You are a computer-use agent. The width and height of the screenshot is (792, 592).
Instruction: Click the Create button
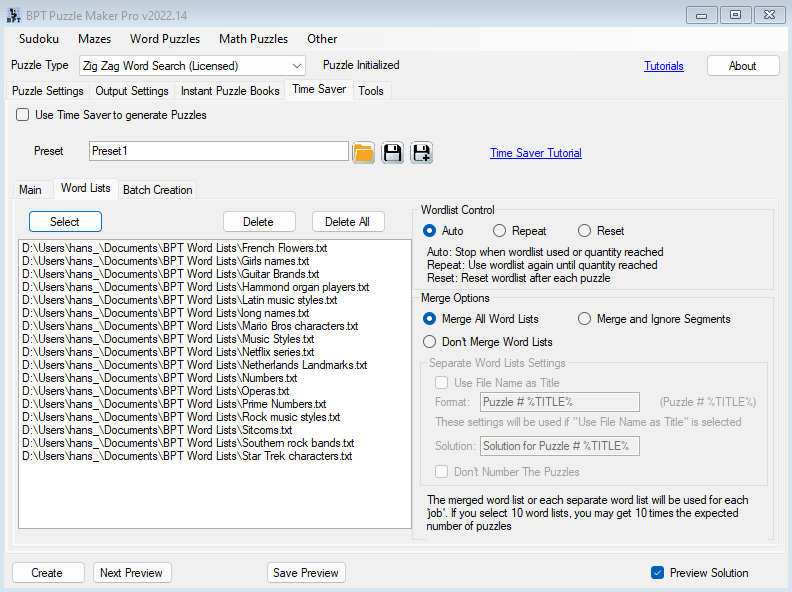(x=48, y=573)
